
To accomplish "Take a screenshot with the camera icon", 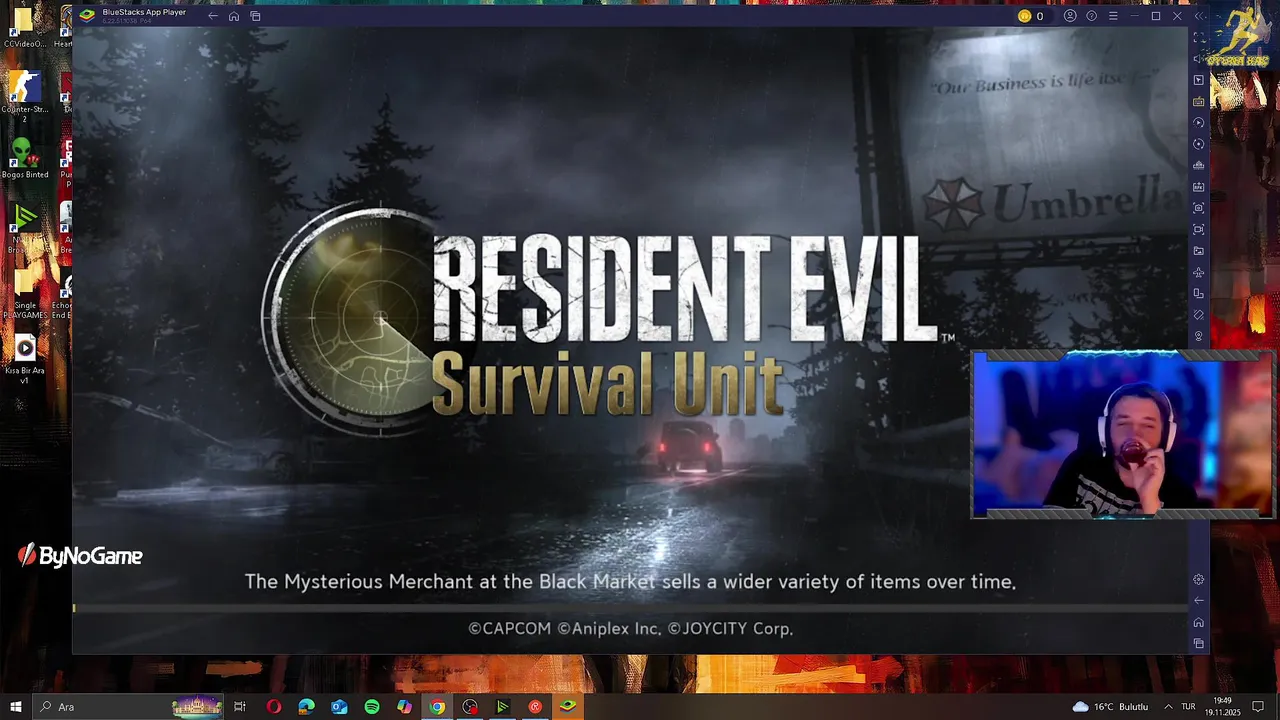I will pos(1199,208).
